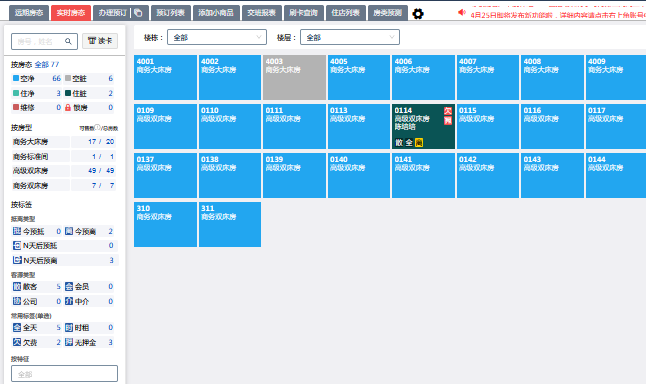Image resolution: width=646 pixels, height=384 pixels.
Task: Select room 0141 card
Action: [x=423, y=176]
